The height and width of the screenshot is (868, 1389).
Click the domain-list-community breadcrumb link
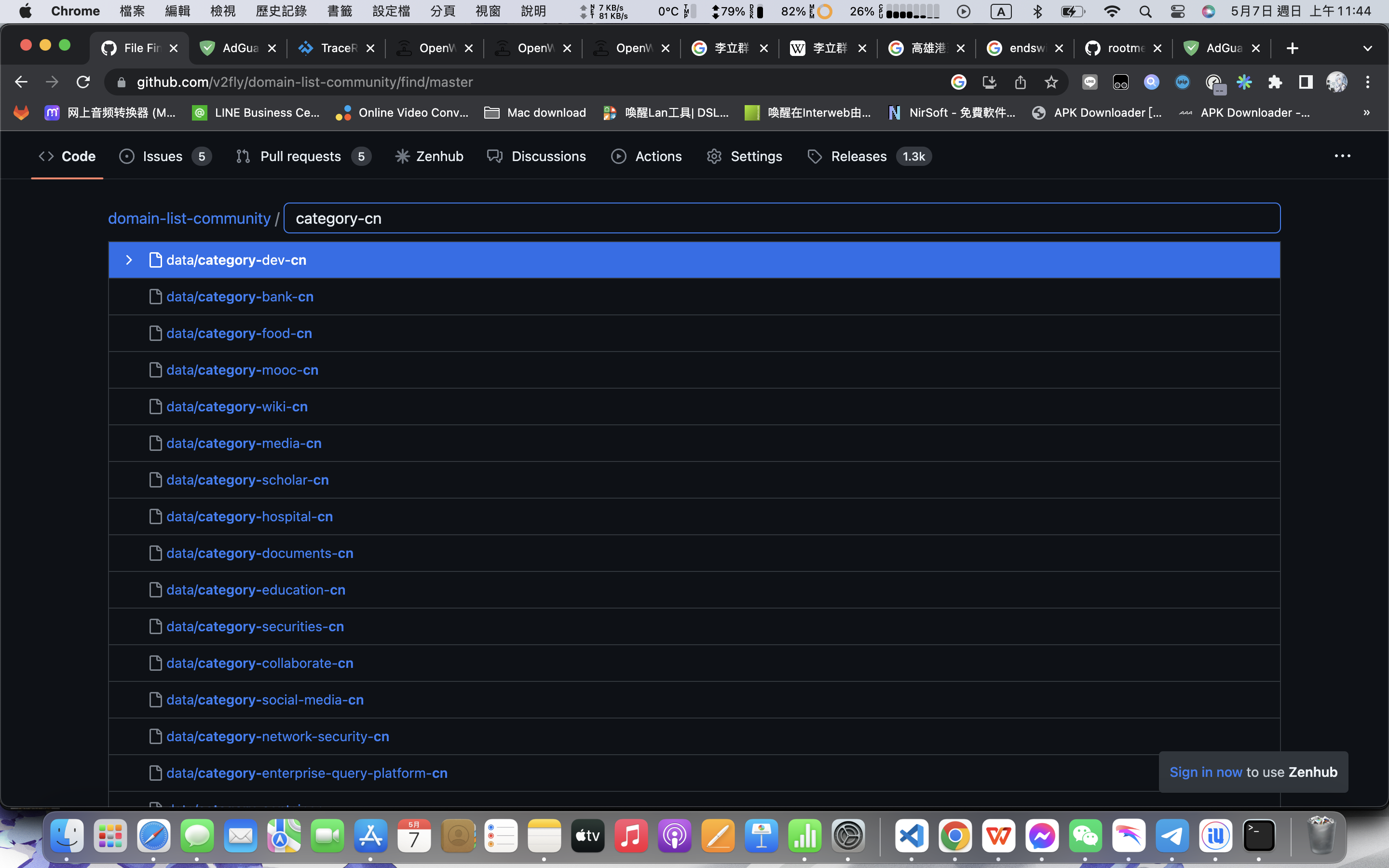[189, 218]
